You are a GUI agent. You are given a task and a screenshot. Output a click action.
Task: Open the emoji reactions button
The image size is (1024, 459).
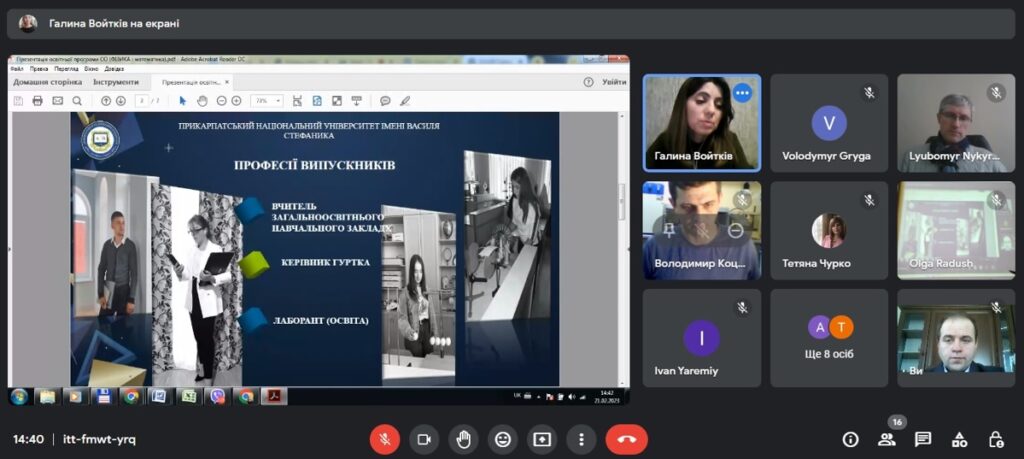pyautogui.click(x=502, y=439)
